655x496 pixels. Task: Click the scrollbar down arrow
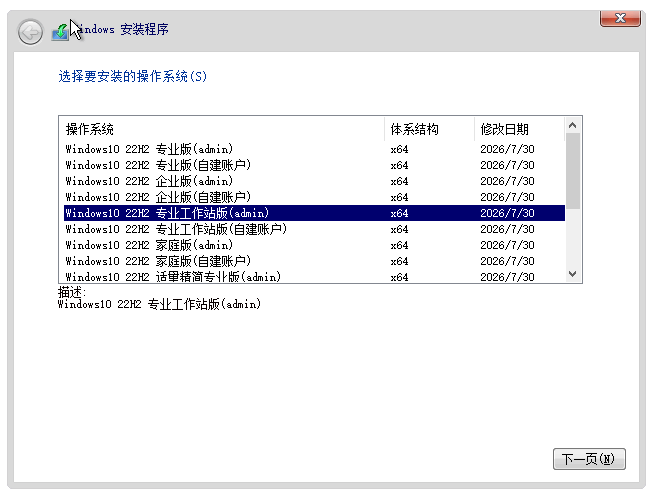(573, 274)
